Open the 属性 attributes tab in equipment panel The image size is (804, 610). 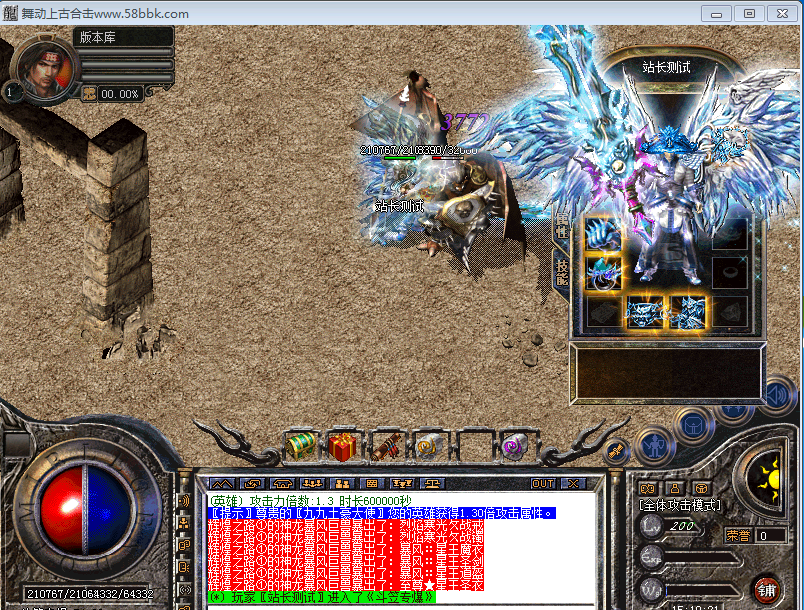562,226
